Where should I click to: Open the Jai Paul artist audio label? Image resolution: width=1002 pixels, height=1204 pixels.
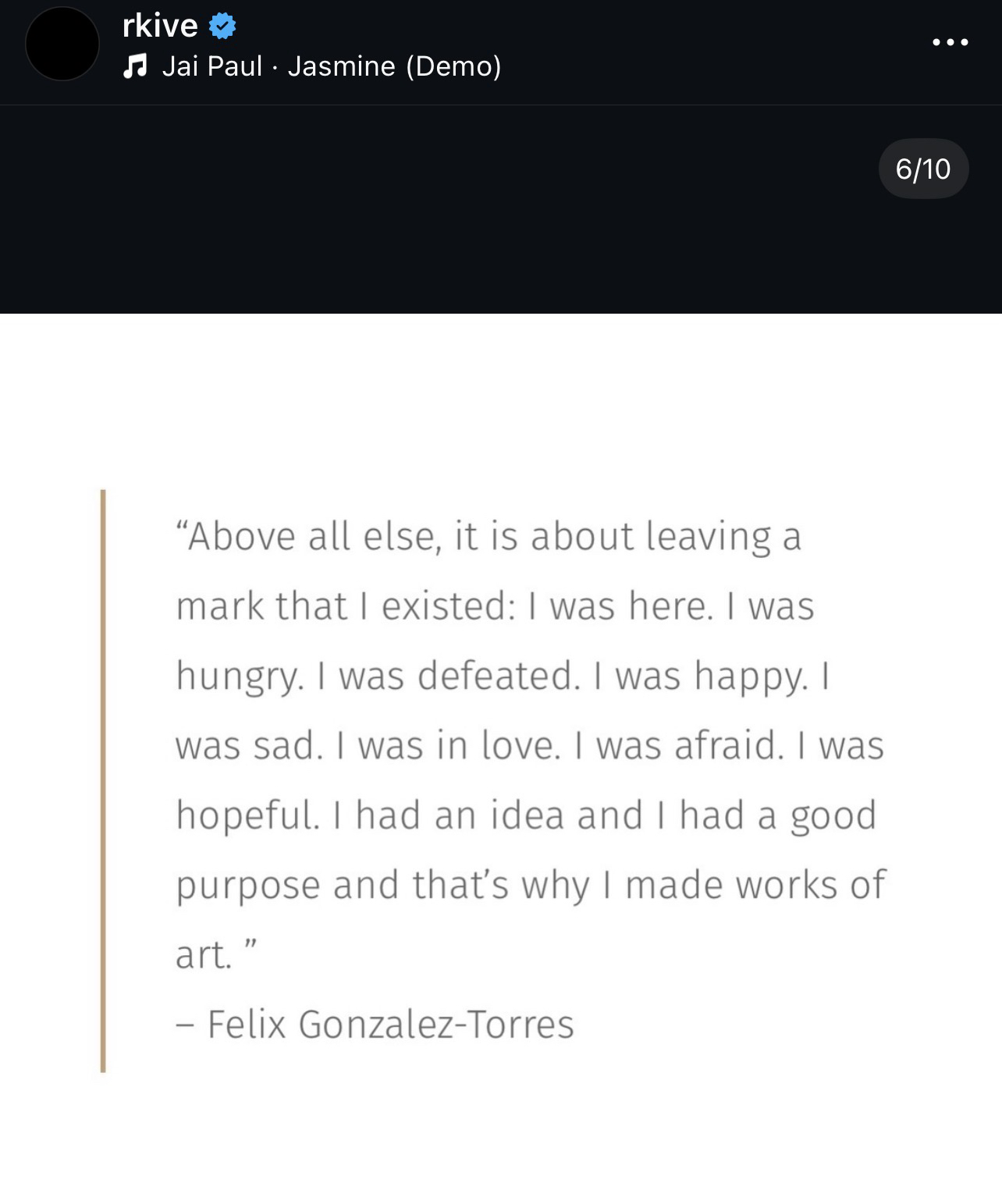(212, 66)
